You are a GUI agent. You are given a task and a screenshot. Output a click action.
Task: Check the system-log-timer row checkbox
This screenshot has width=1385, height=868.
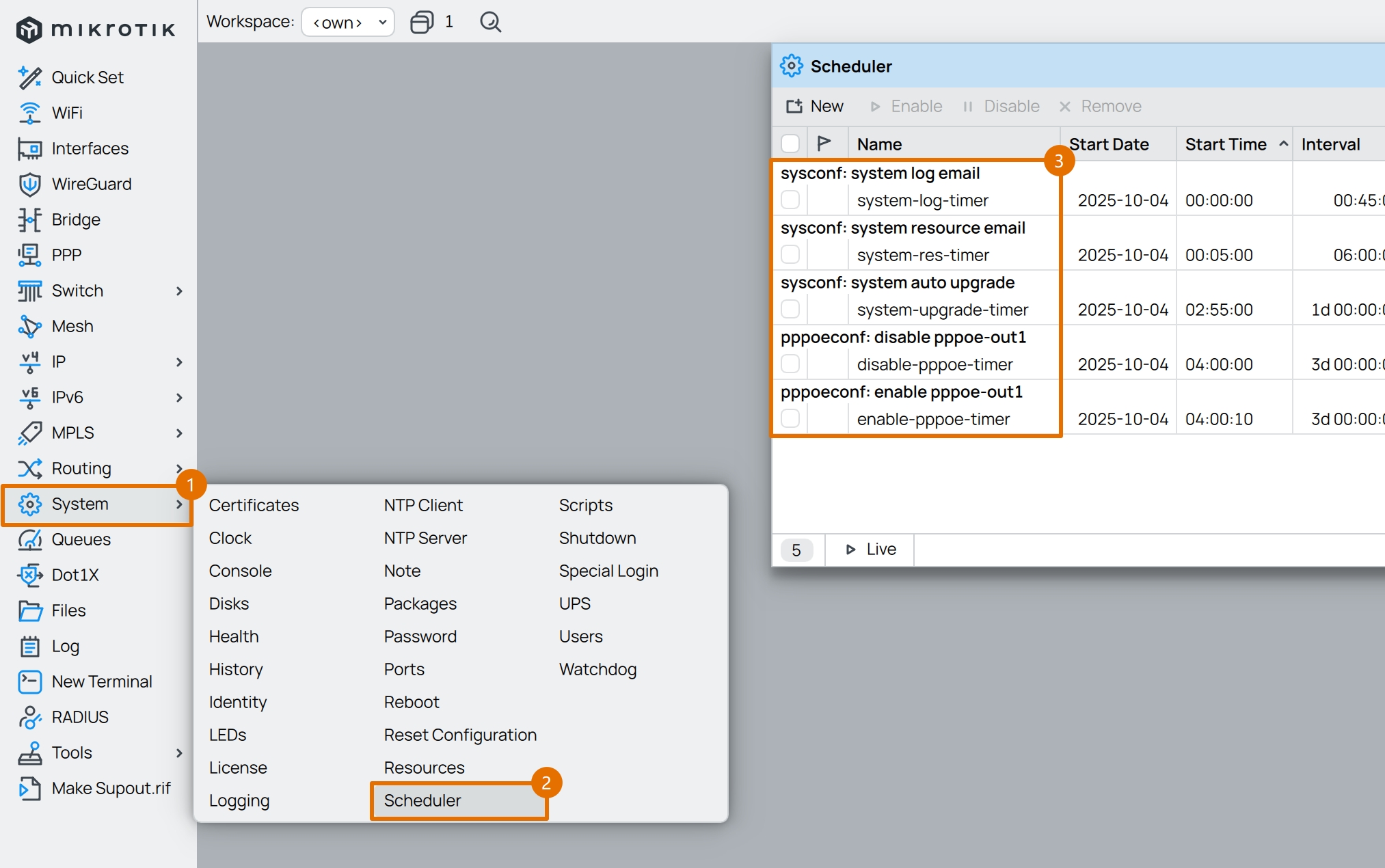[x=790, y=200]
